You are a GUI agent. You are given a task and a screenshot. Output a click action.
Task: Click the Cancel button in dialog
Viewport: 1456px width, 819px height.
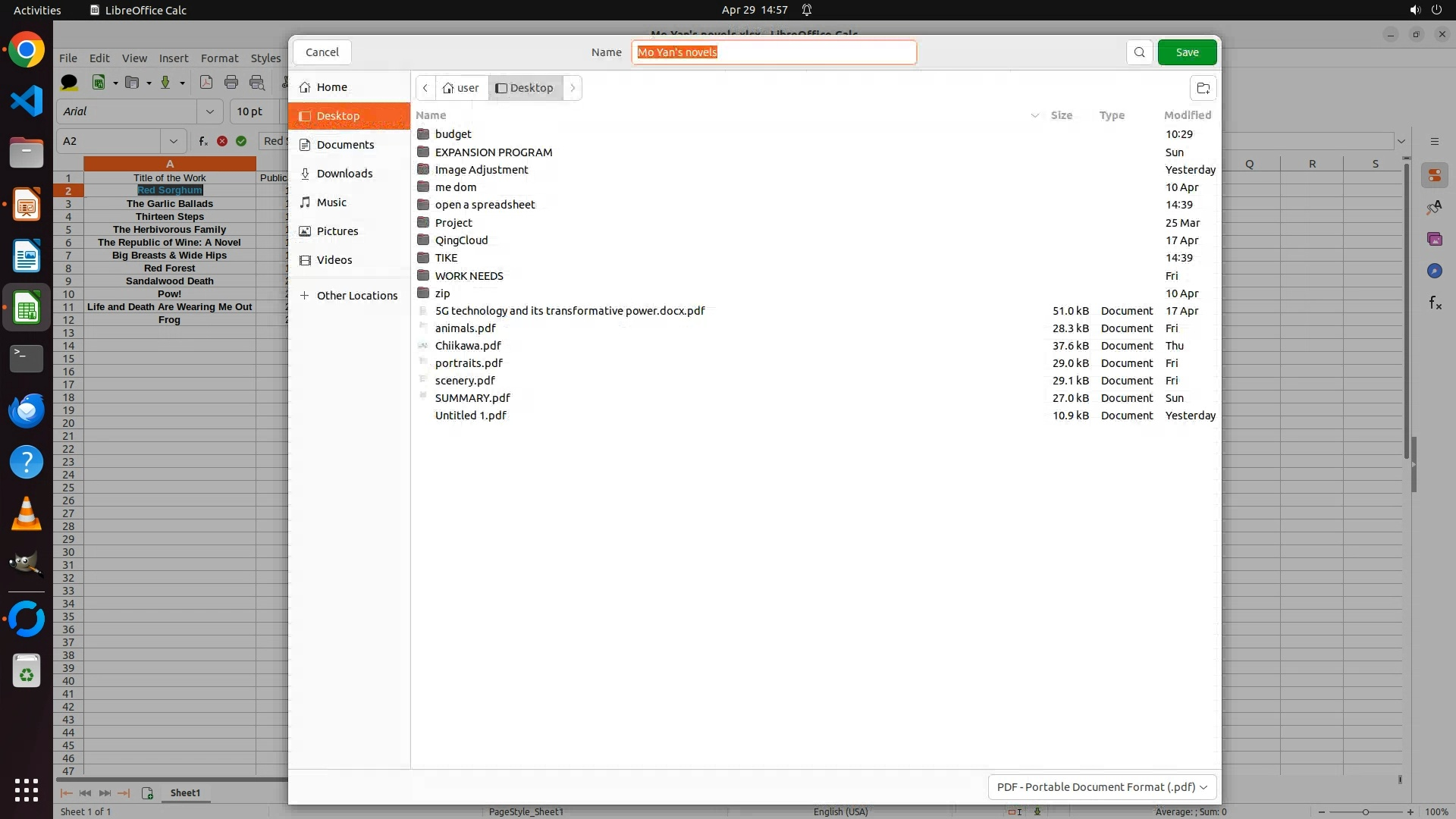322,52
